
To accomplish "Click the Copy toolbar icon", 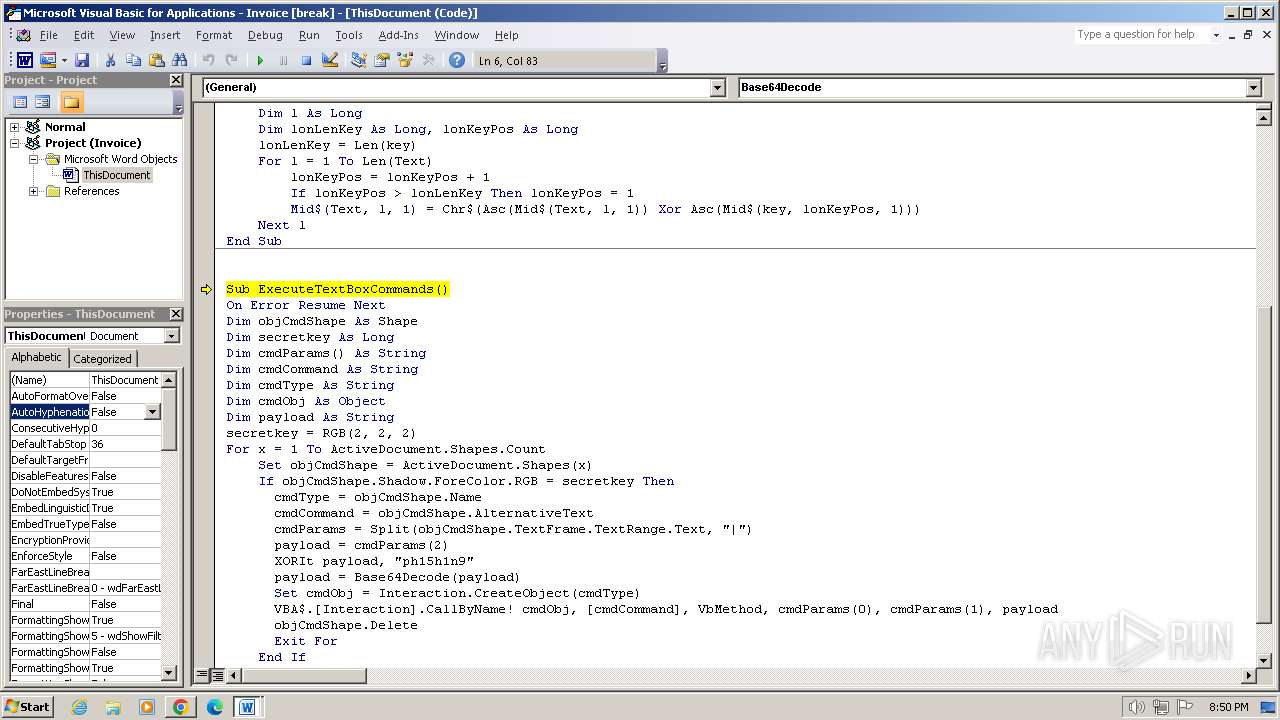I will click(133, 61).
